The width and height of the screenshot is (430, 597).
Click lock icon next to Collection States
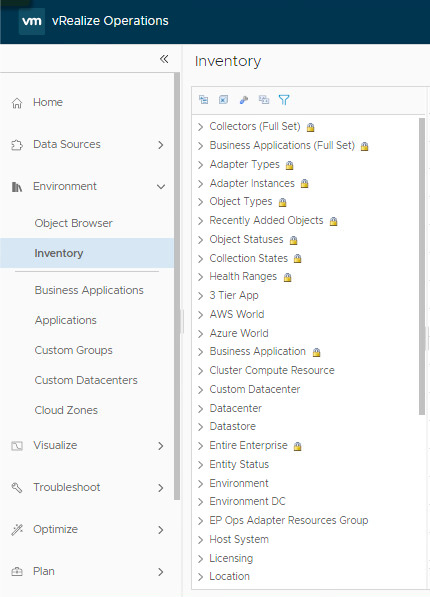tap(297, 259)
